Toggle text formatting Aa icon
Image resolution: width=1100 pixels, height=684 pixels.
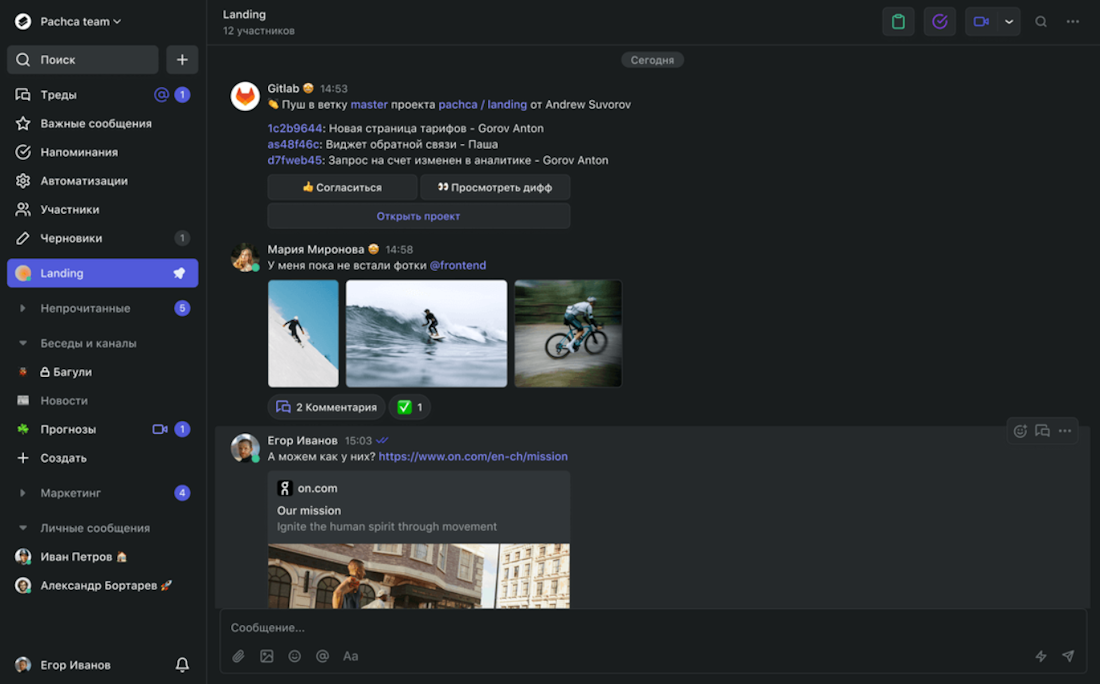(x=350, y=656)
